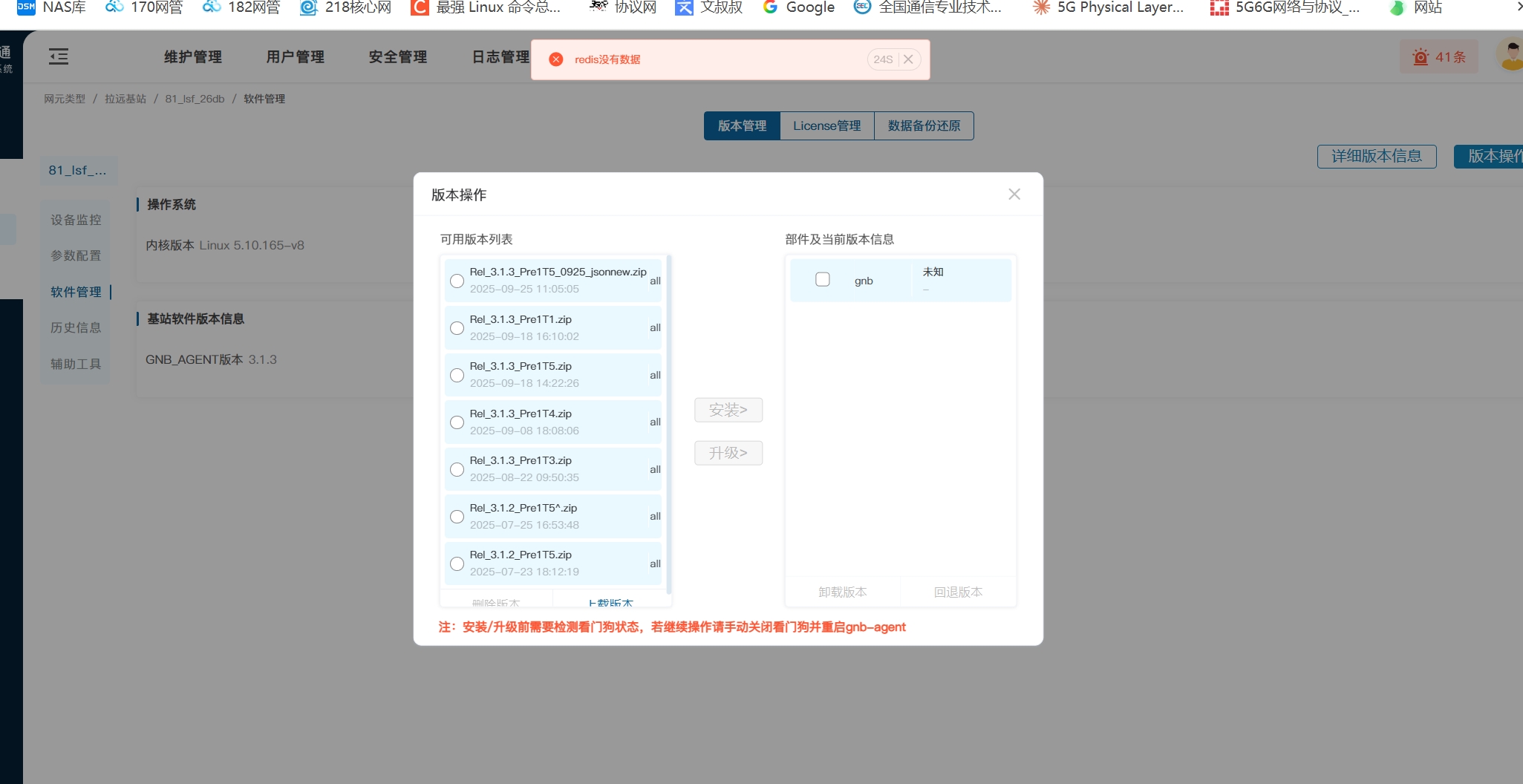Switch to 数据备份还原 tab
Screen dimensions: 1523x784
(x=924, y=126)
